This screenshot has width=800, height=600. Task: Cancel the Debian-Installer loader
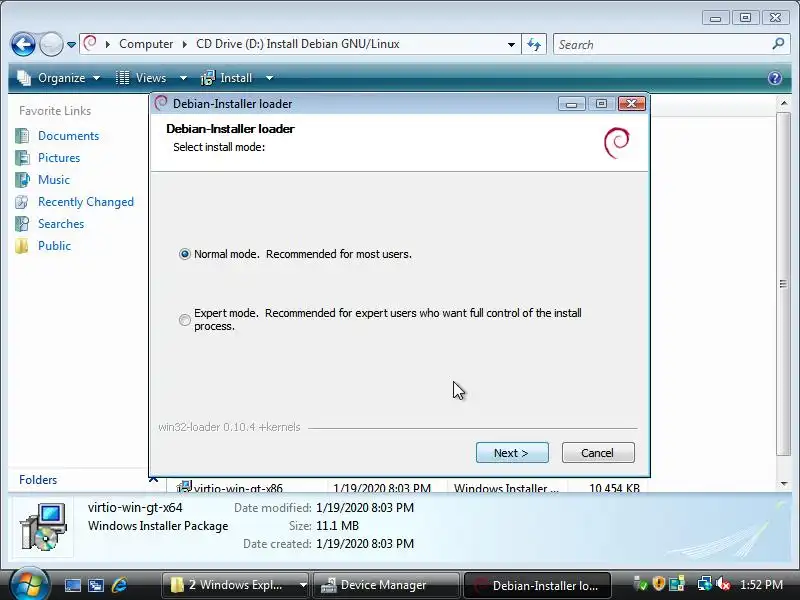pyautogui.click(x=598, y=453)
